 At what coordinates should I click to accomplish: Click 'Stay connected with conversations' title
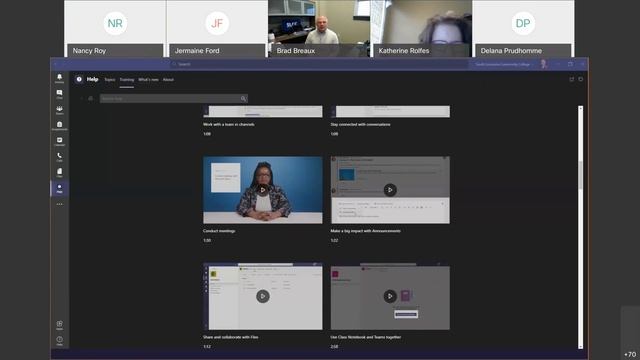(360, 124)
